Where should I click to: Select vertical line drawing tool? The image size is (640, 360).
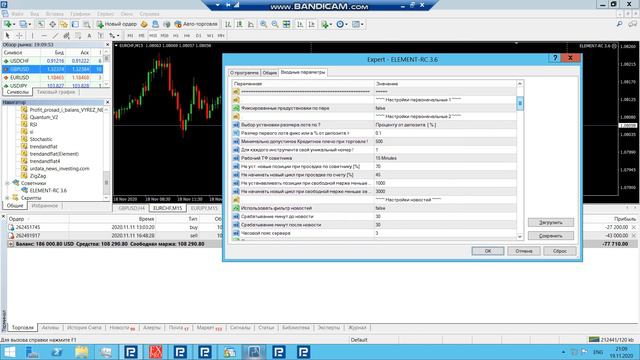point(32,36)
